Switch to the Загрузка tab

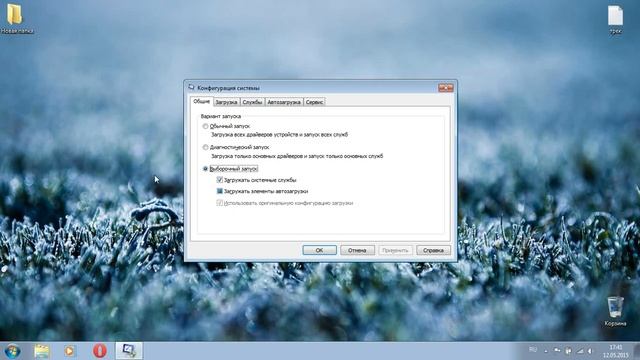226,102
